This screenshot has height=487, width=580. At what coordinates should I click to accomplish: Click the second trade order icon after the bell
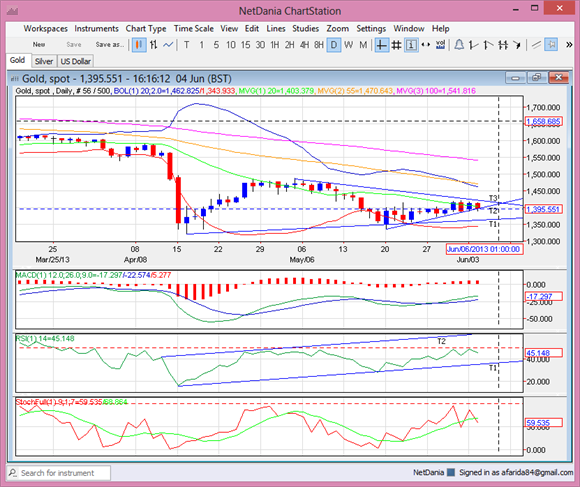[488, 45]
